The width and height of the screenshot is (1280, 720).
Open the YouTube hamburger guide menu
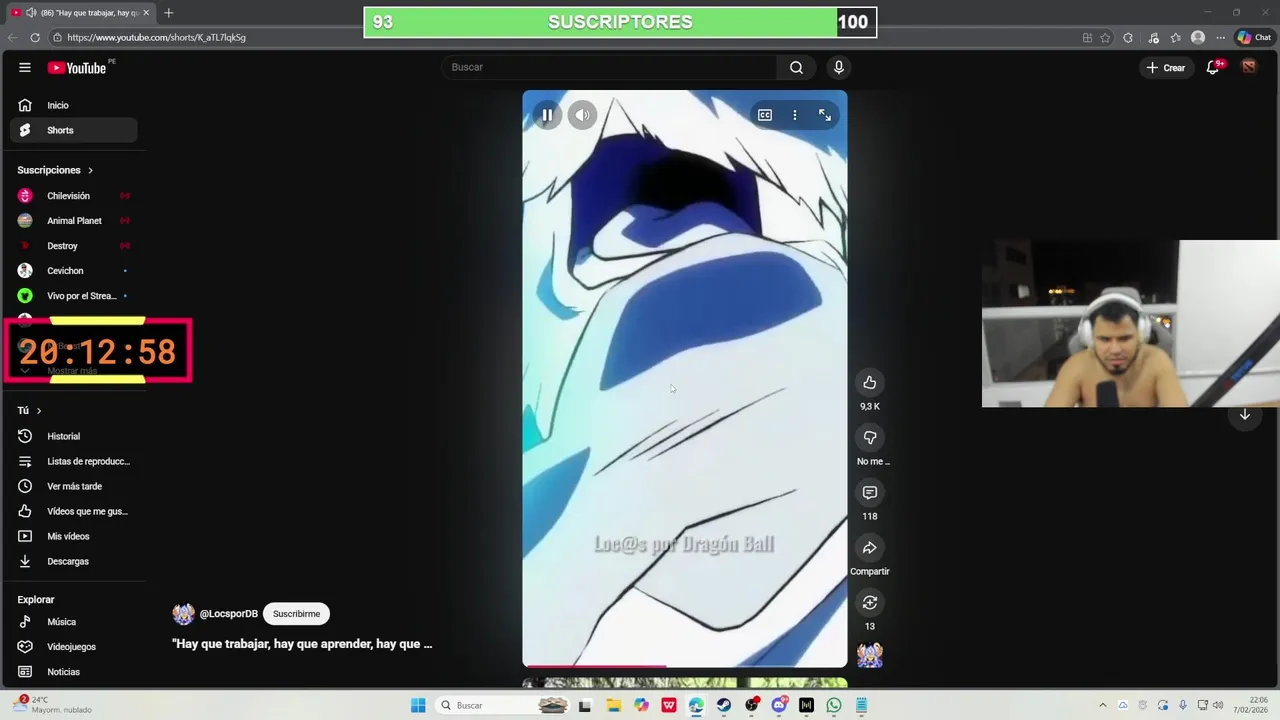[x=24, y=67]
